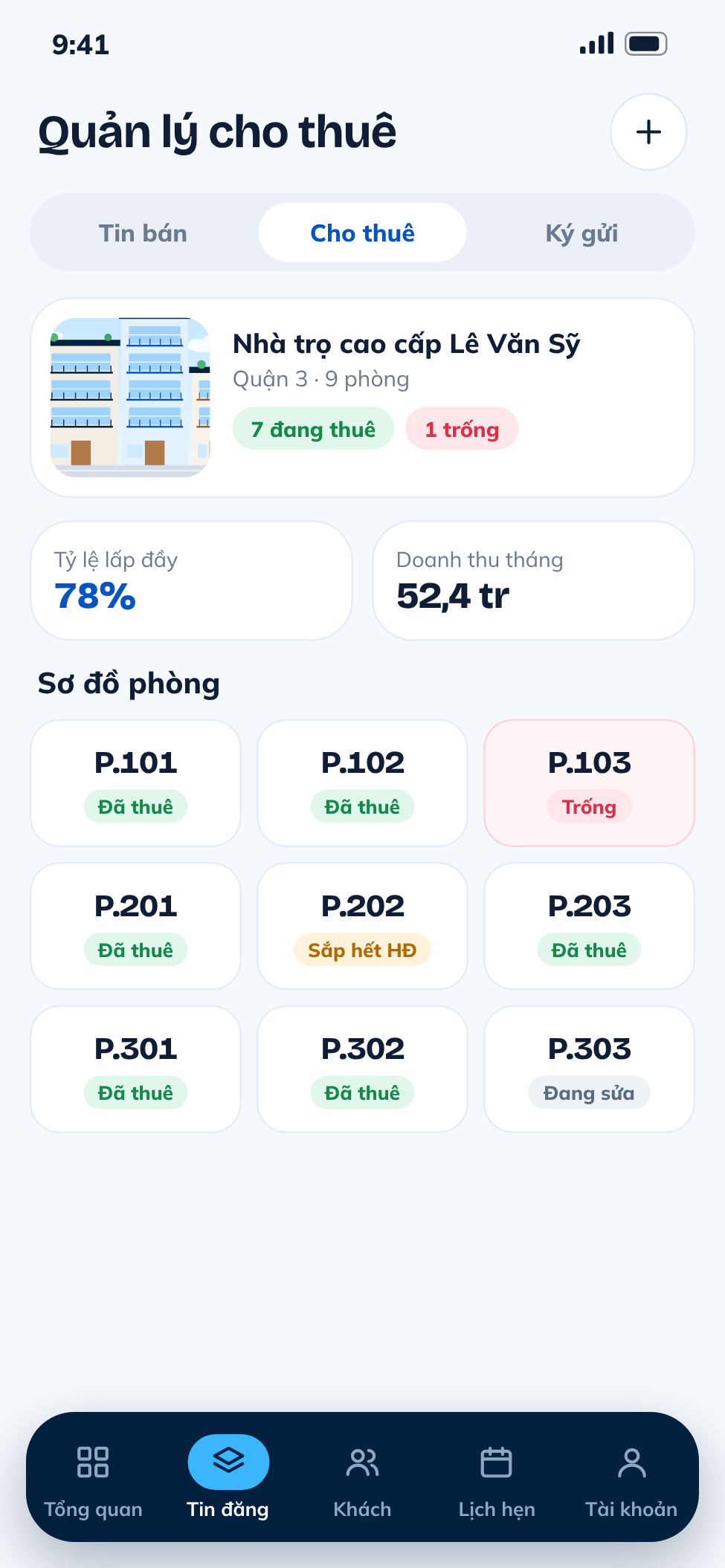
Task: Check battery icon in status bar
Action: pyautogui.click(x=645, y=44)
